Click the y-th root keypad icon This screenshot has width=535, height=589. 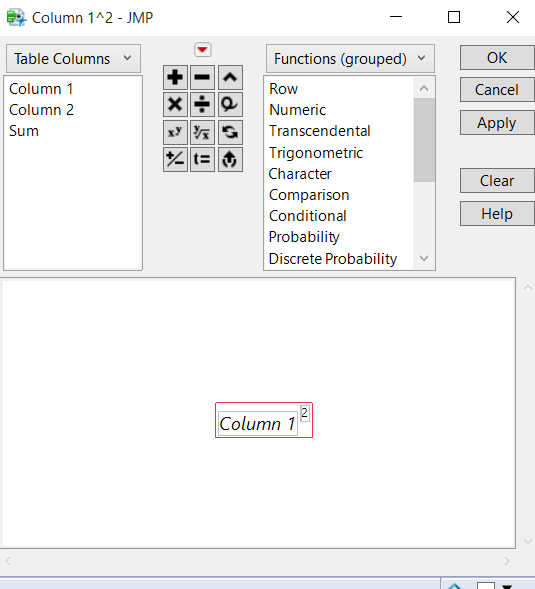pos(203,132)
